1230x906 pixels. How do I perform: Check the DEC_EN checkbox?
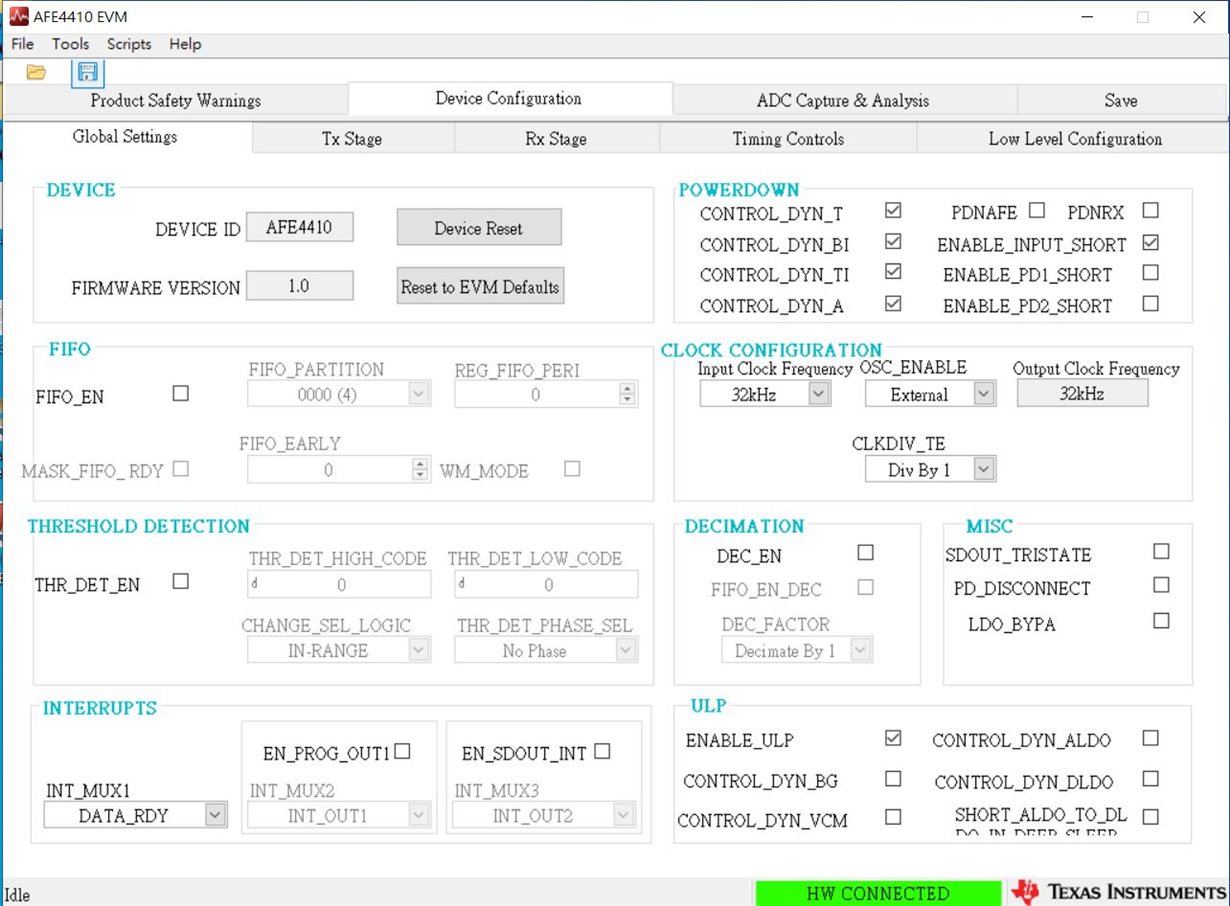(x=865, y=552)
